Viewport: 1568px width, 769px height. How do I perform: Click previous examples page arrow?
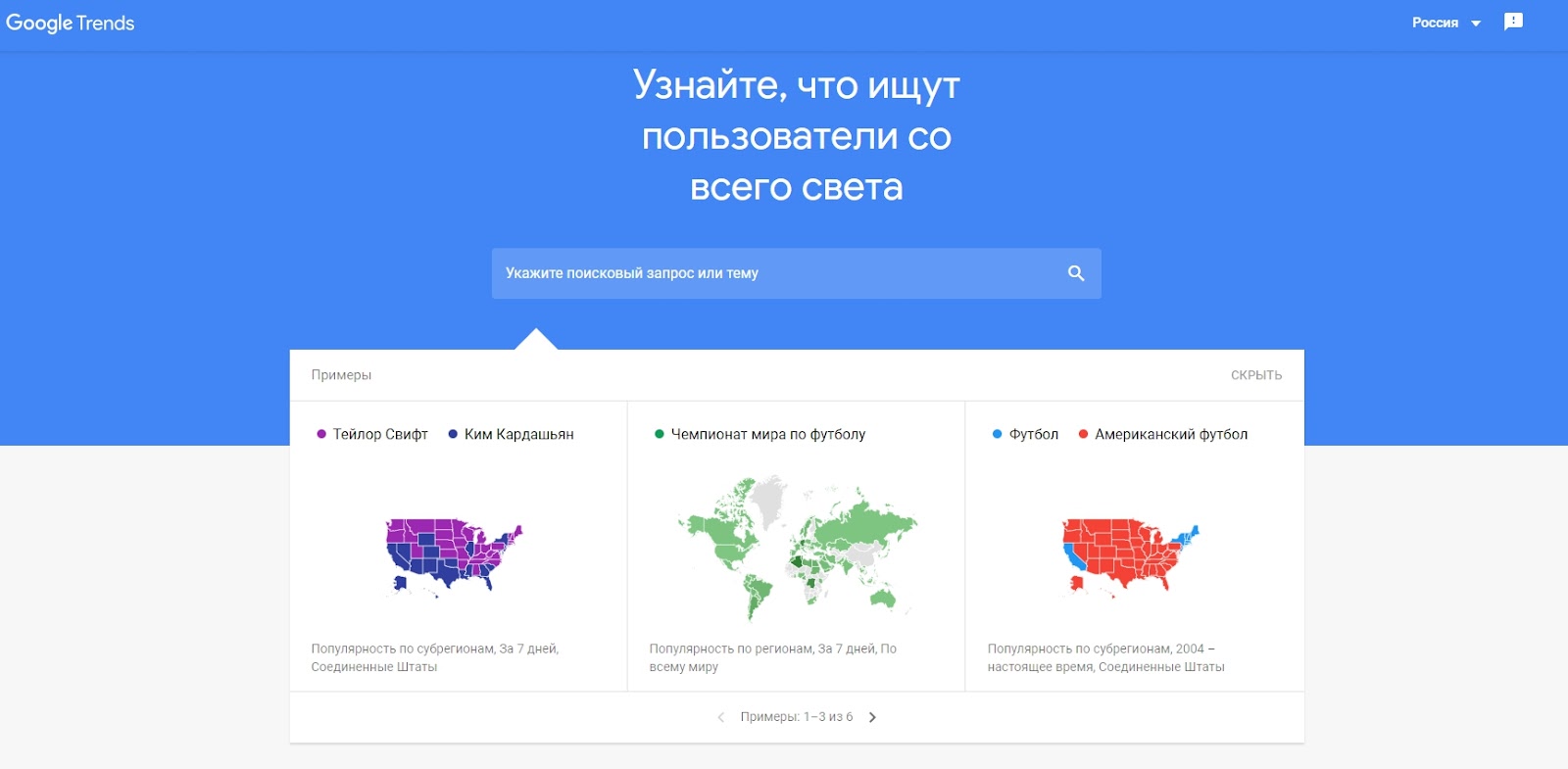[721, 717]
